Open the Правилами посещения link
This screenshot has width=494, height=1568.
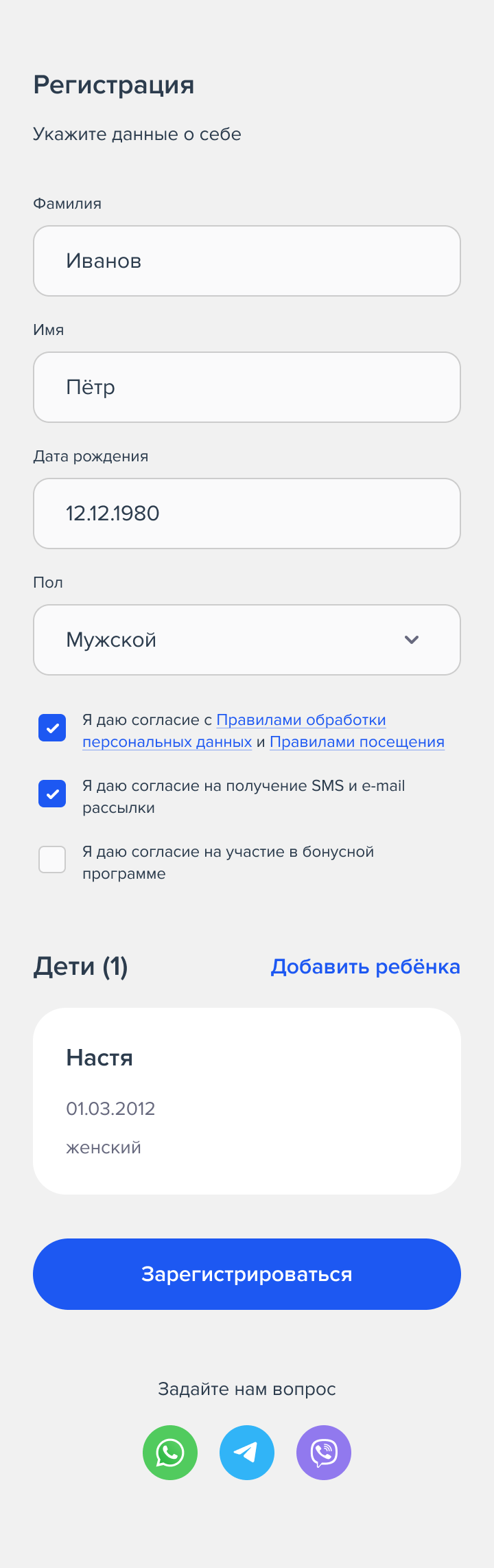pos(357,742)
